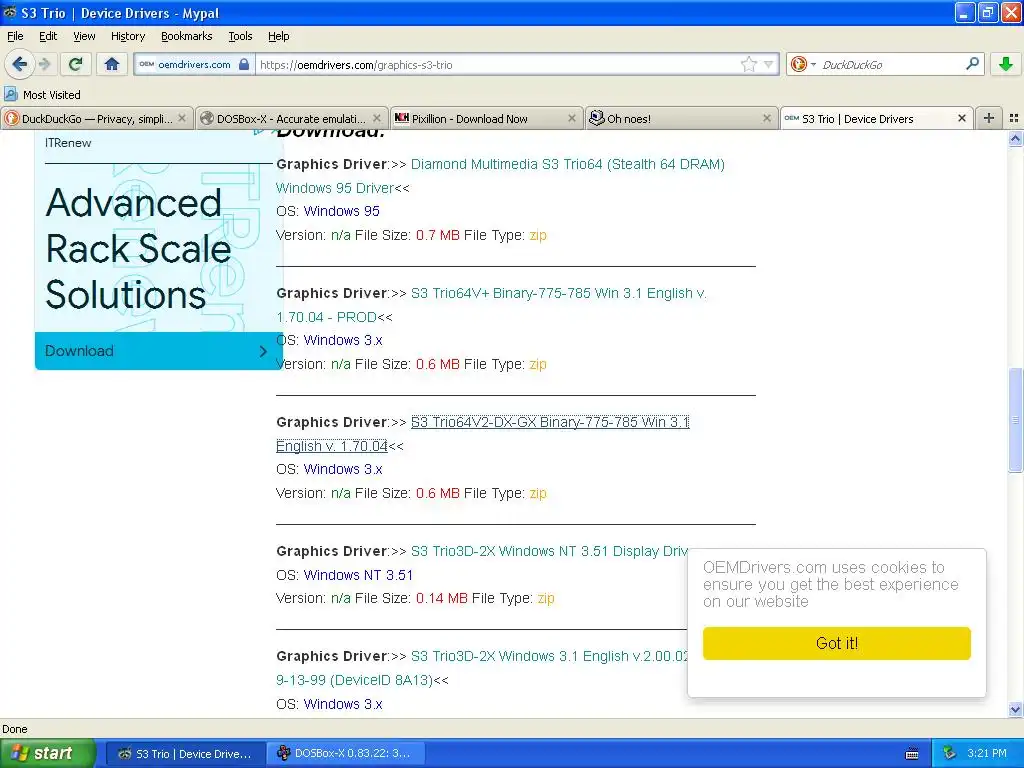Close the S3 Trio Device Drivers tab
The image size is (1024, 768).
(961, 118)
